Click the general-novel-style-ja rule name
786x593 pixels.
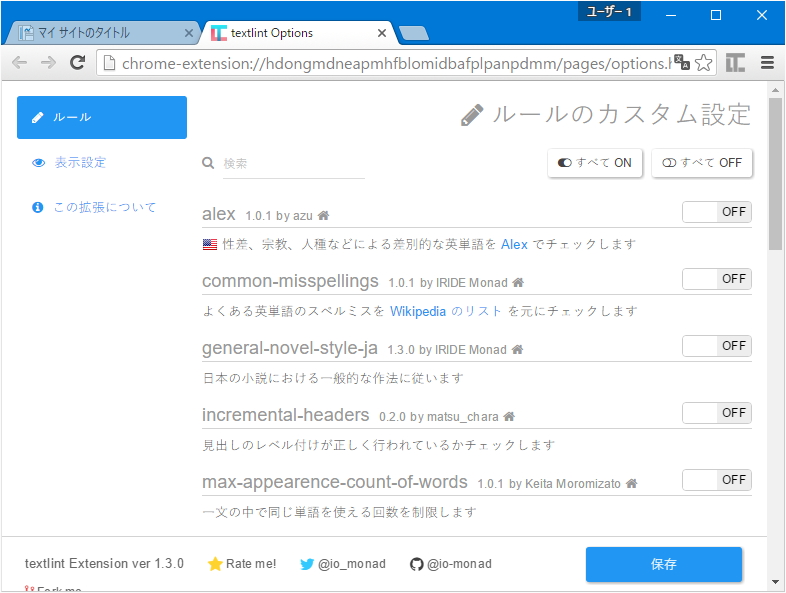coord(290,348)
